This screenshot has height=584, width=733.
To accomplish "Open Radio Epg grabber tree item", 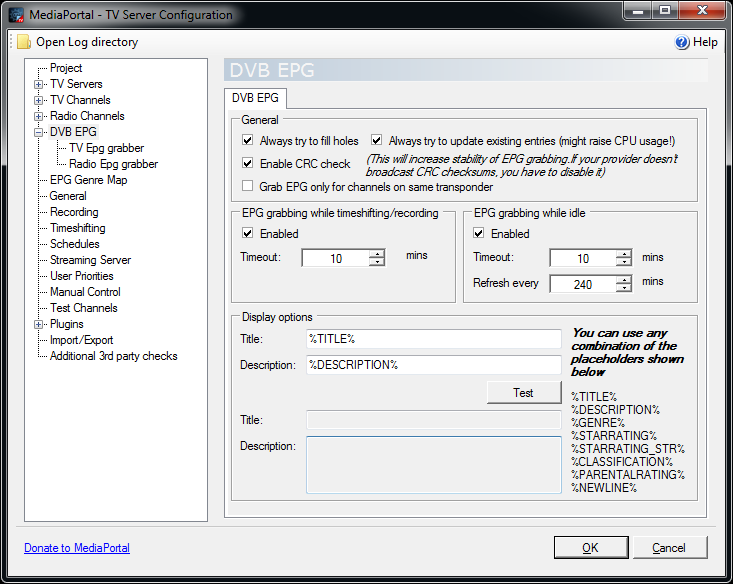I will coord(114,164).
